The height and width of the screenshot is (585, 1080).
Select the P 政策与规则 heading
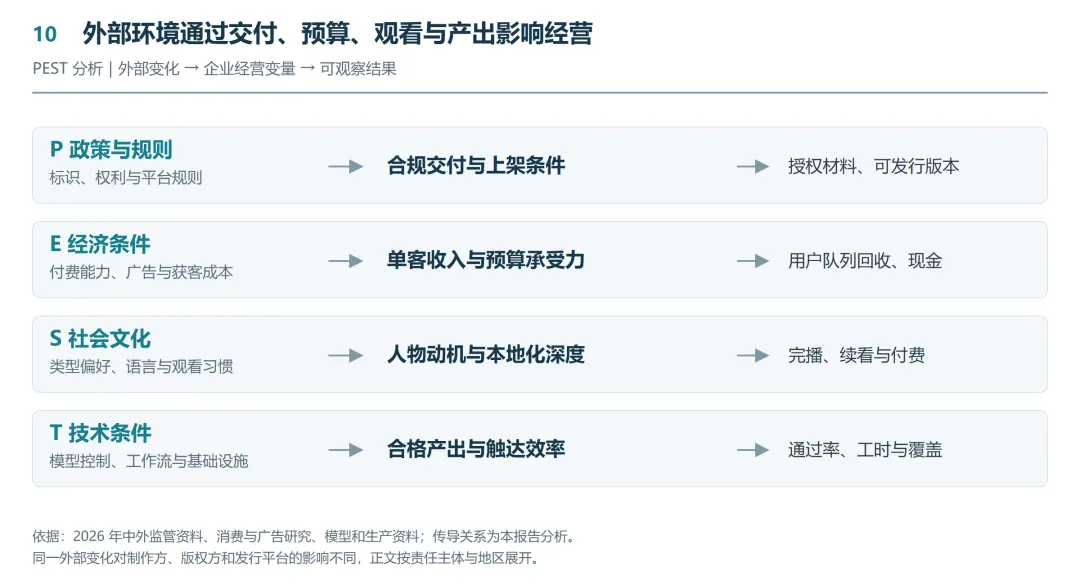point(111,150)
